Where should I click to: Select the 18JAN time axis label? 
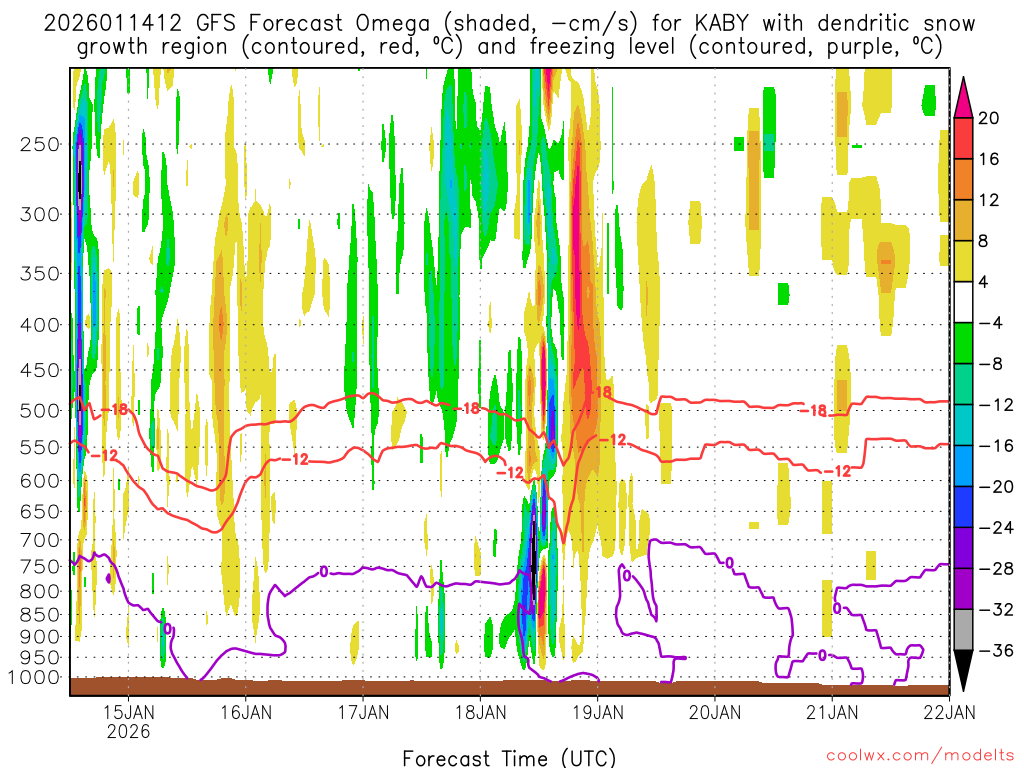coord(479,712)
